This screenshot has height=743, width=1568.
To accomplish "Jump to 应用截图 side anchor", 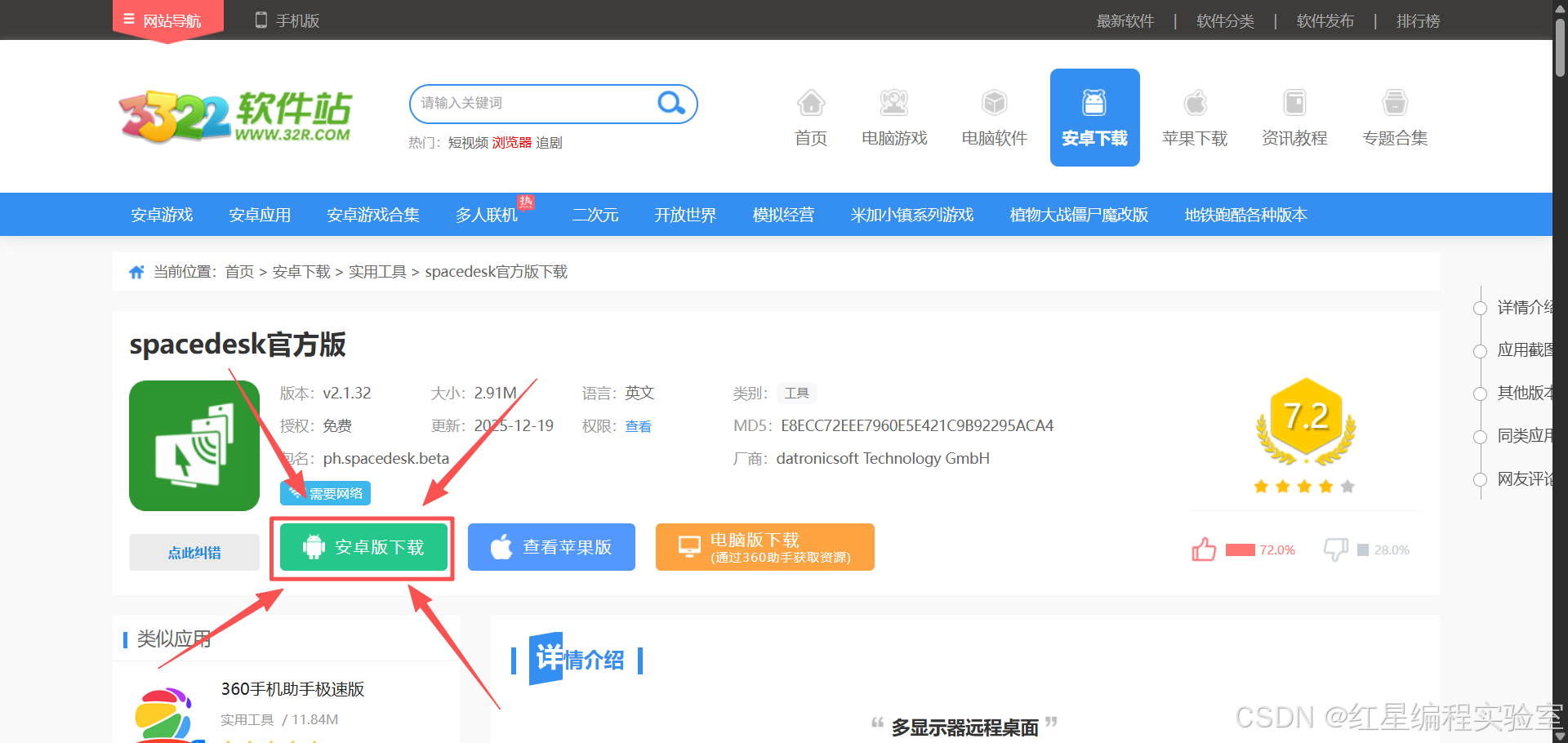I will (x=1525, y=350).
